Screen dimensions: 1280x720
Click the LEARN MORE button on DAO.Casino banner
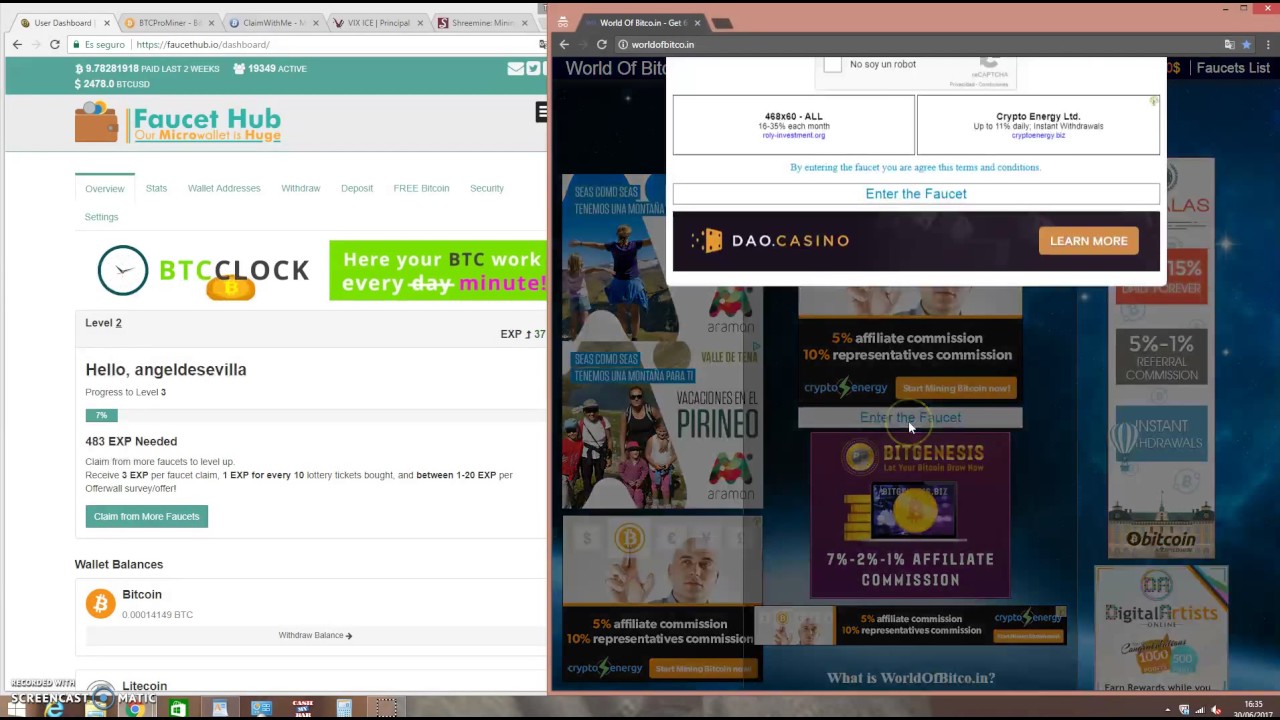click(1088, 241)
